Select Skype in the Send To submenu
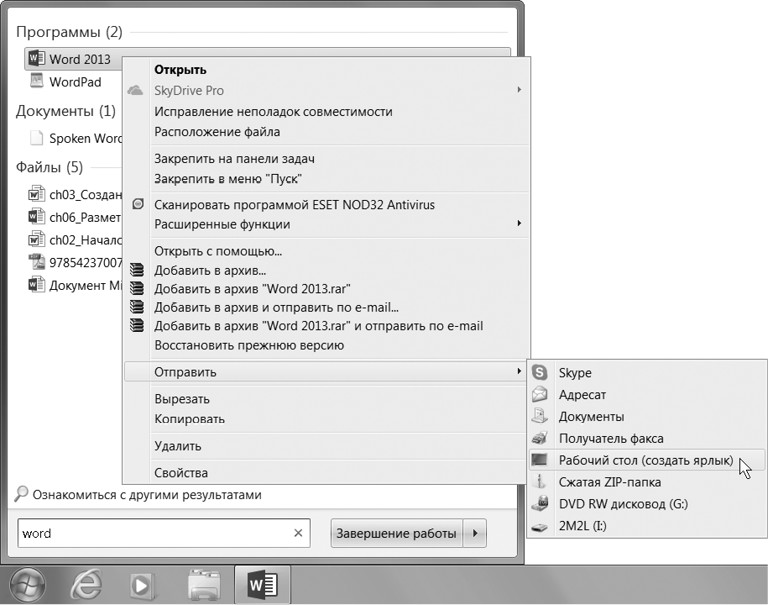768x605 pixels. [575, 373]
